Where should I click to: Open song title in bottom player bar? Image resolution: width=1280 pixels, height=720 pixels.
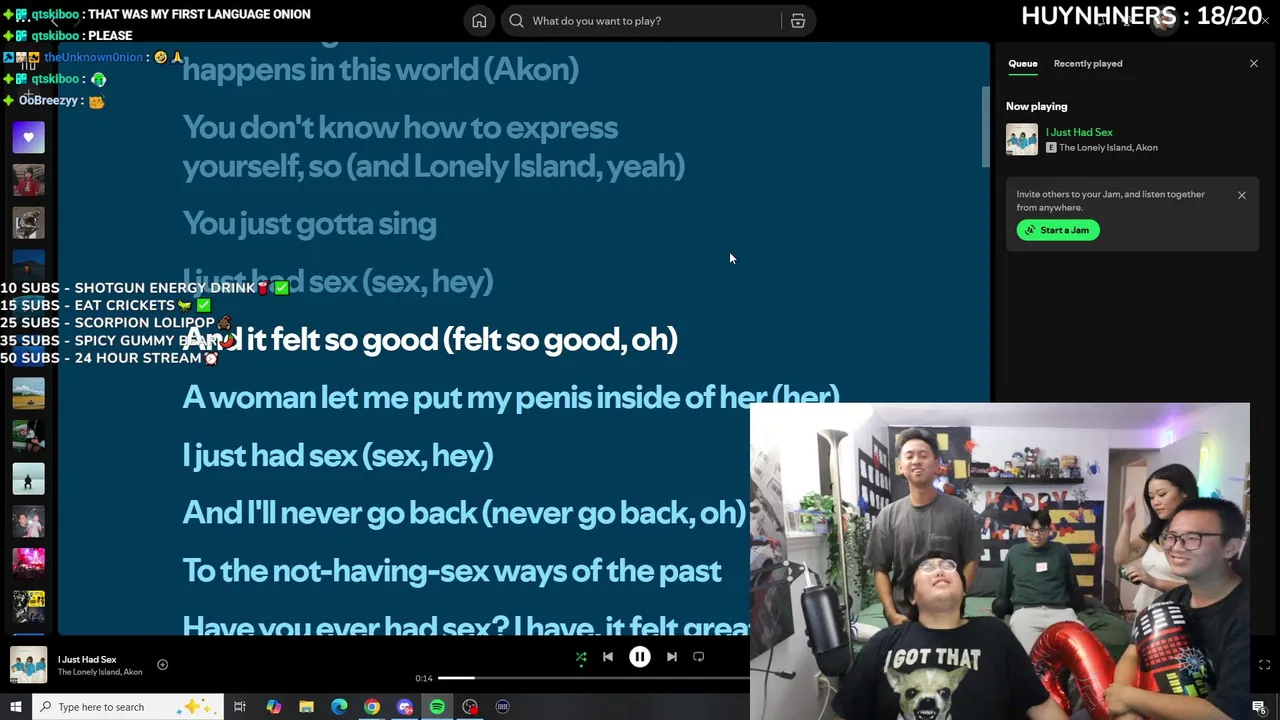coord(87,660)
